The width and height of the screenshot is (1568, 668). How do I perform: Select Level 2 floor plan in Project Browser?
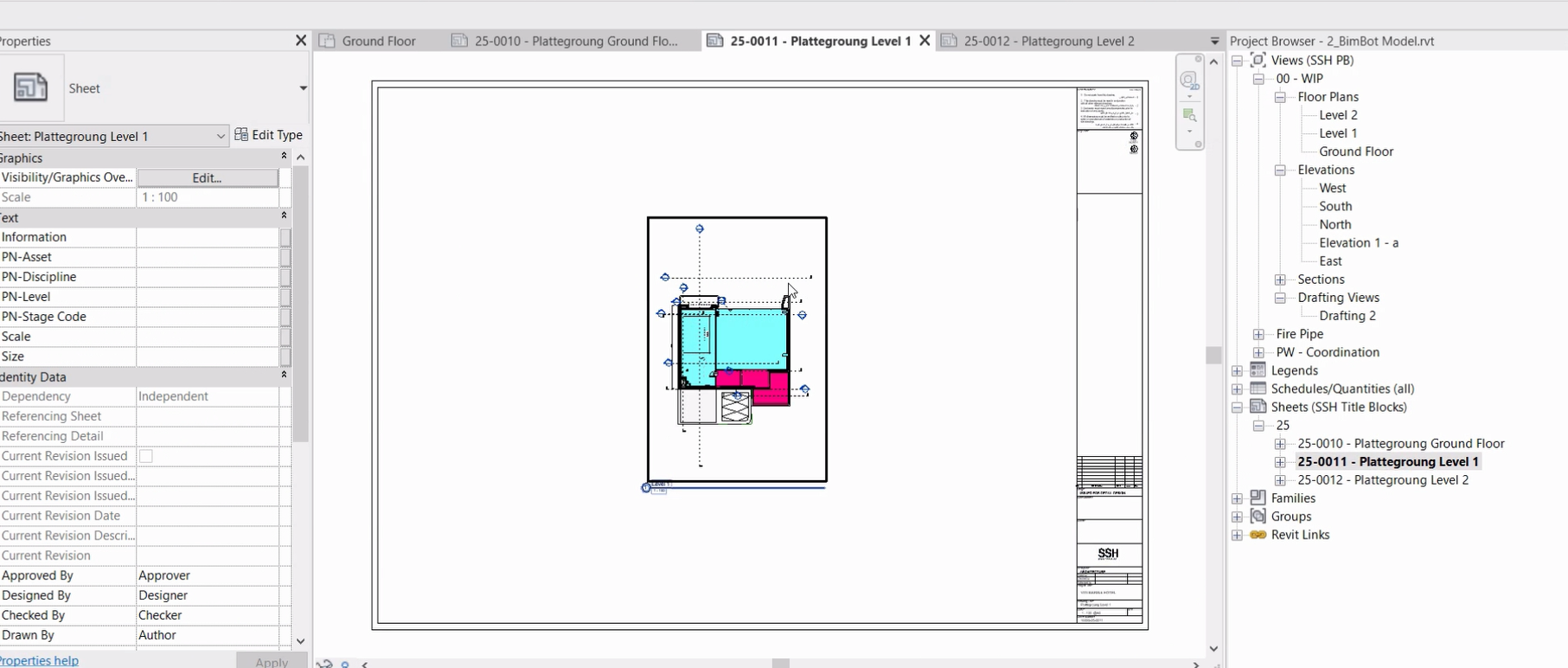[x=1338, y=115]
